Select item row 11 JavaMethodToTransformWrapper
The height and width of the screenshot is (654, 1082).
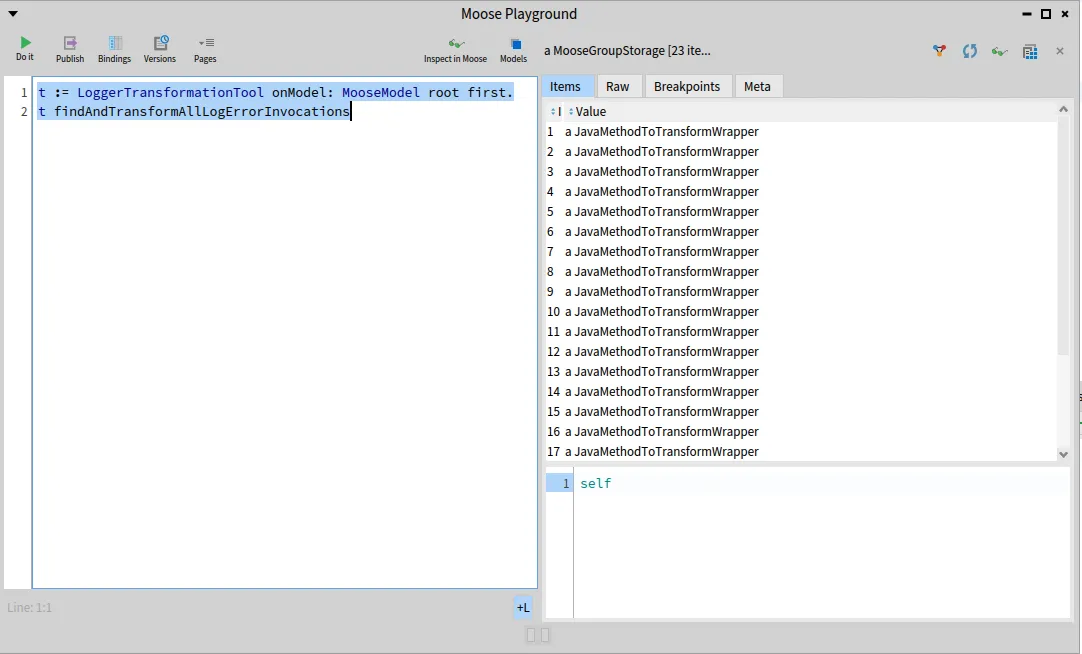(x=801, y=332)
